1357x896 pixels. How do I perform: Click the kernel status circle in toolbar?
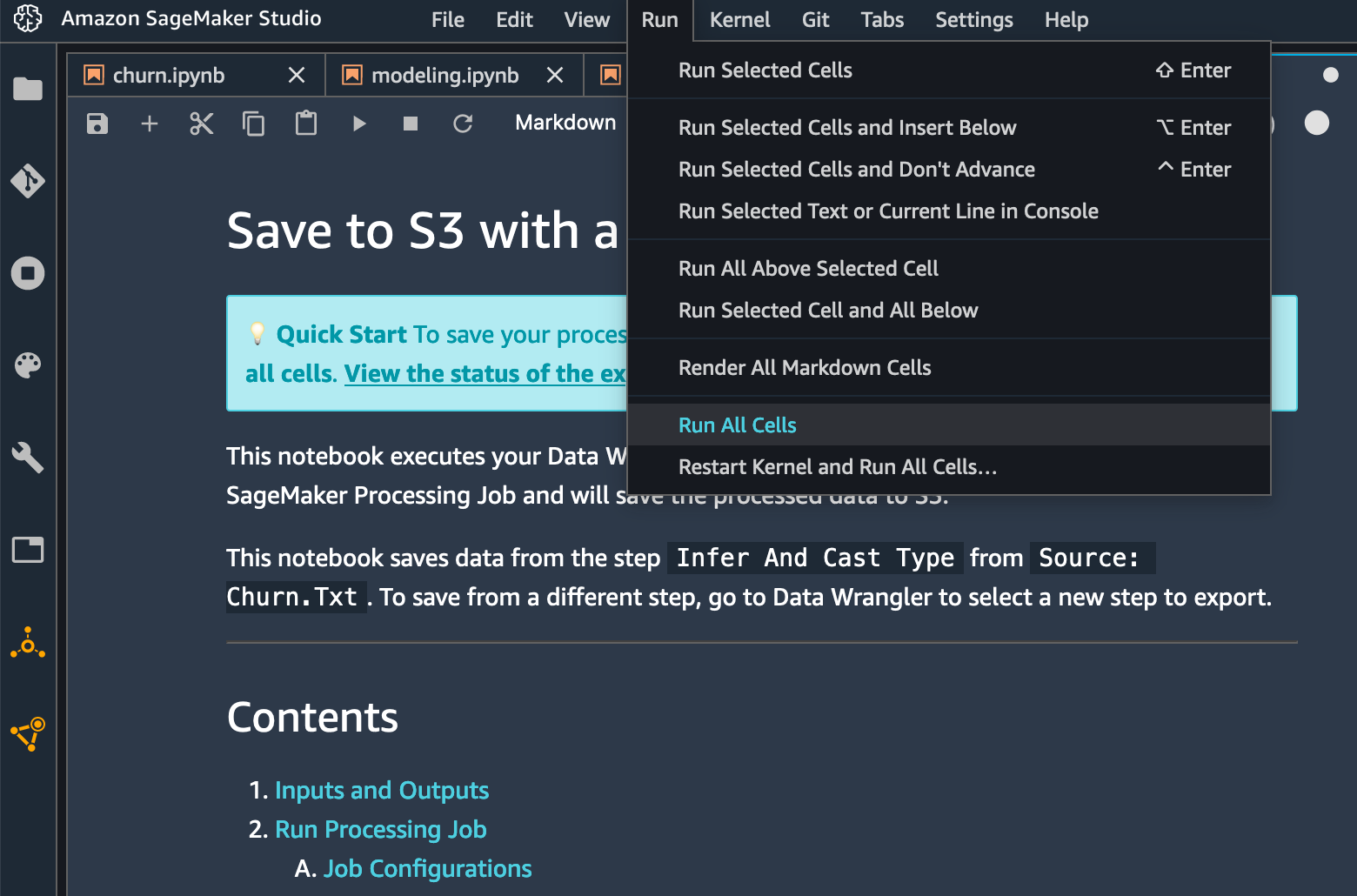1317,124
